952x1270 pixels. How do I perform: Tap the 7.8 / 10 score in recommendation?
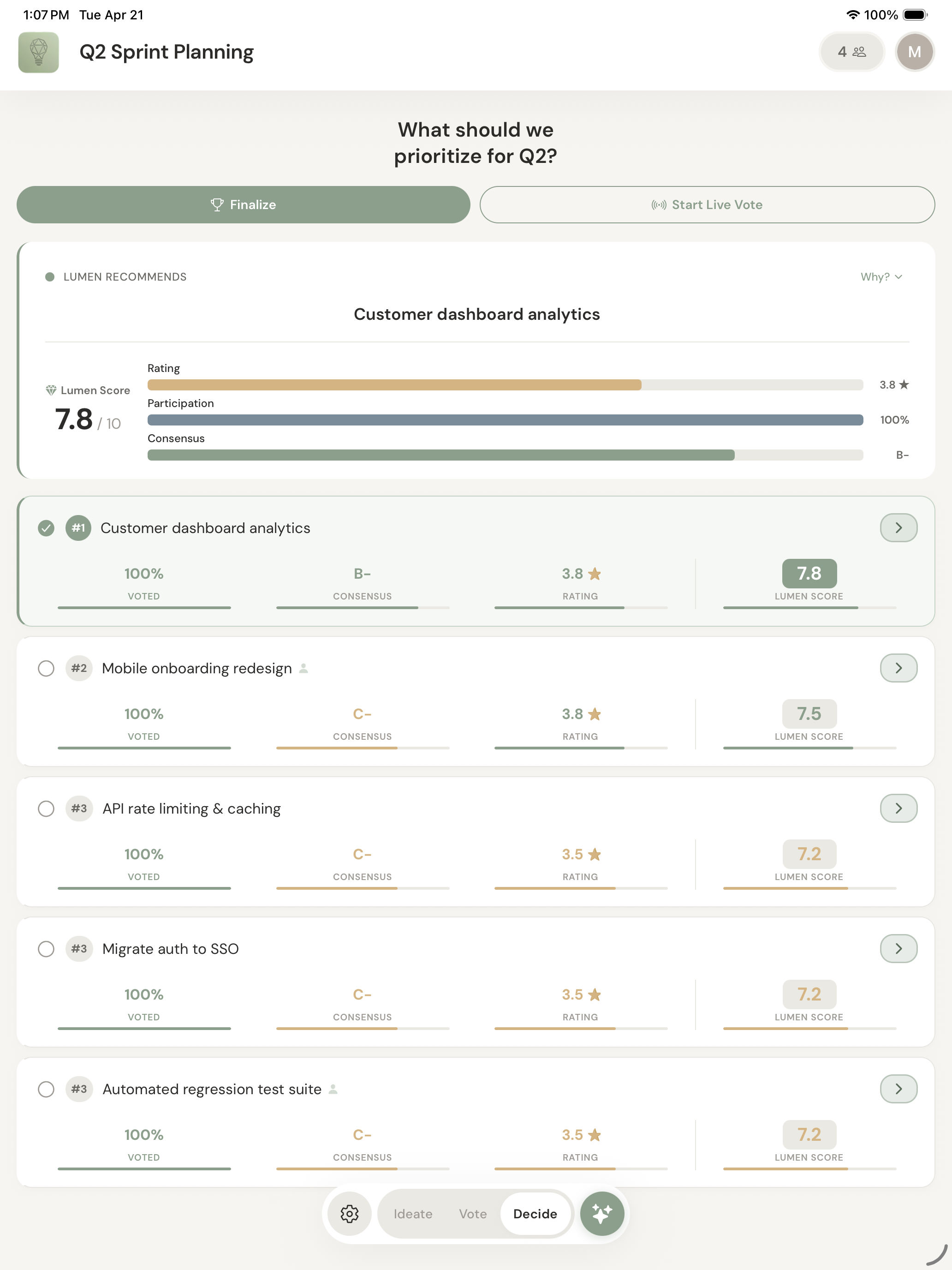click(x=88, y=419)
